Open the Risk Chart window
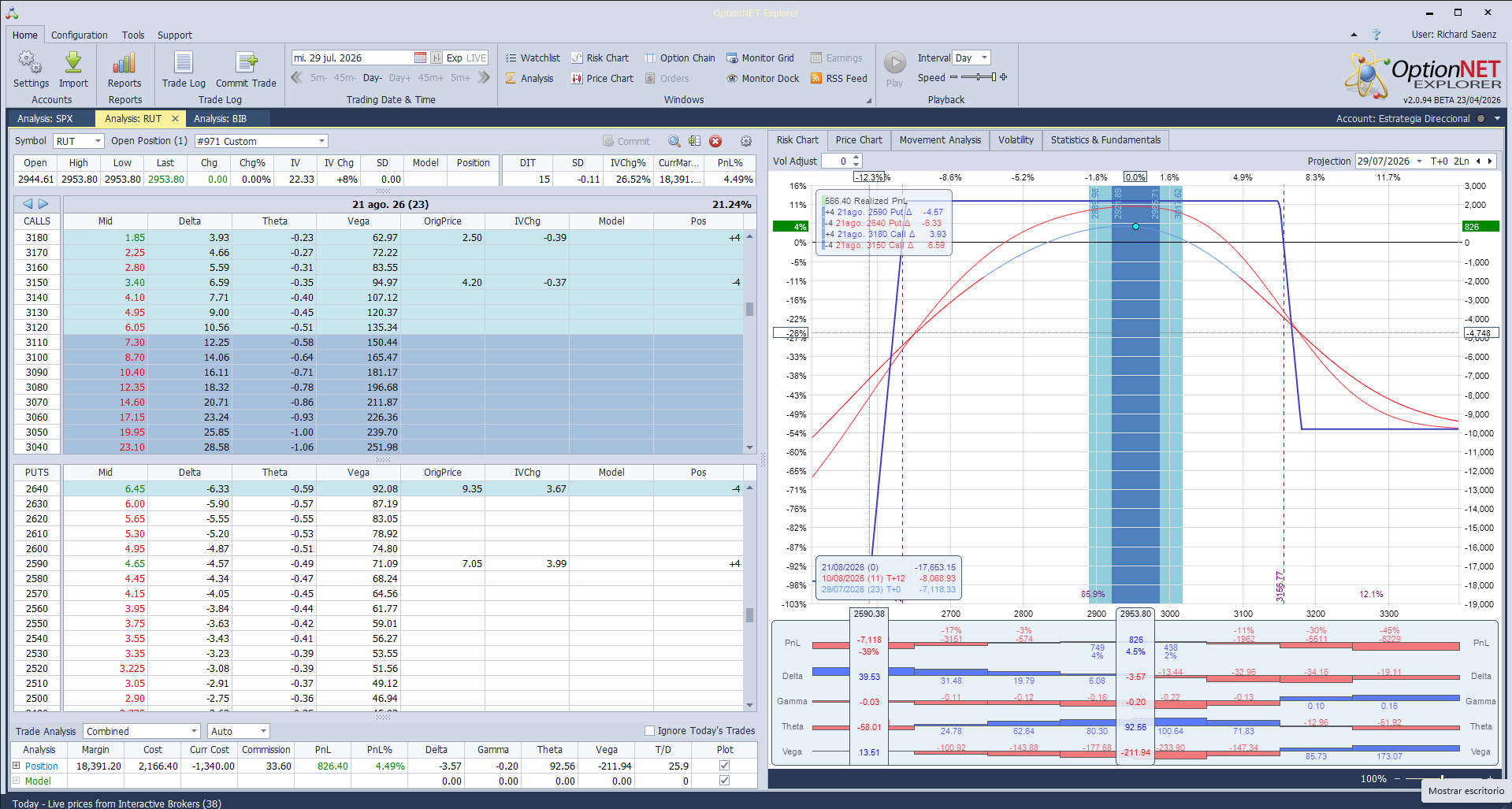 tap(600, 58)
